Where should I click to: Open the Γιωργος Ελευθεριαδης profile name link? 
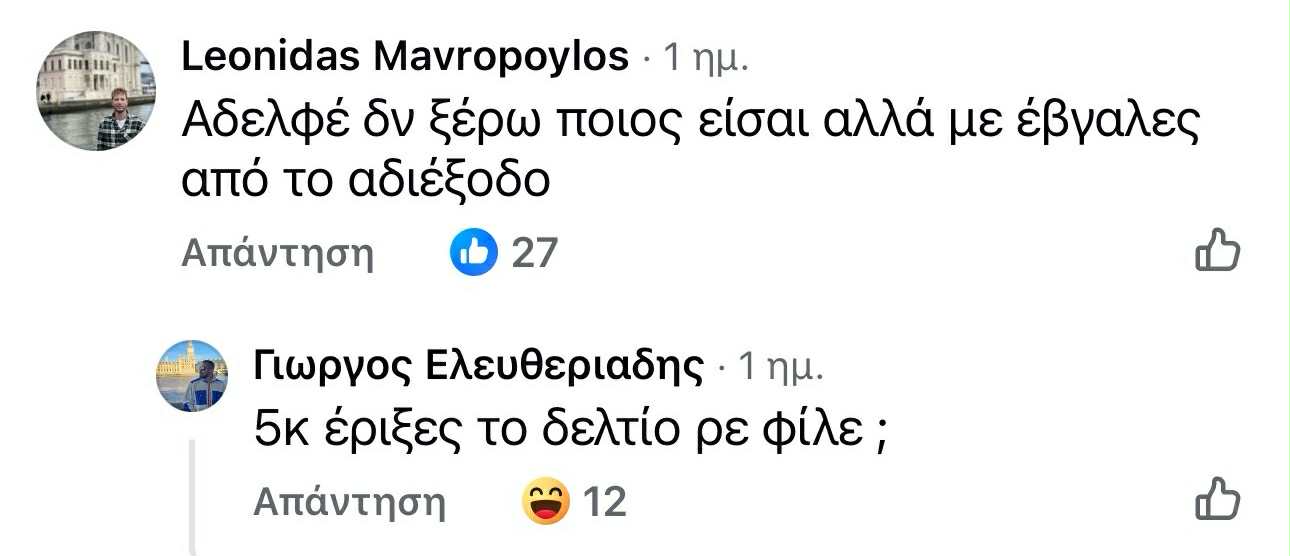(x=480, y=367)
